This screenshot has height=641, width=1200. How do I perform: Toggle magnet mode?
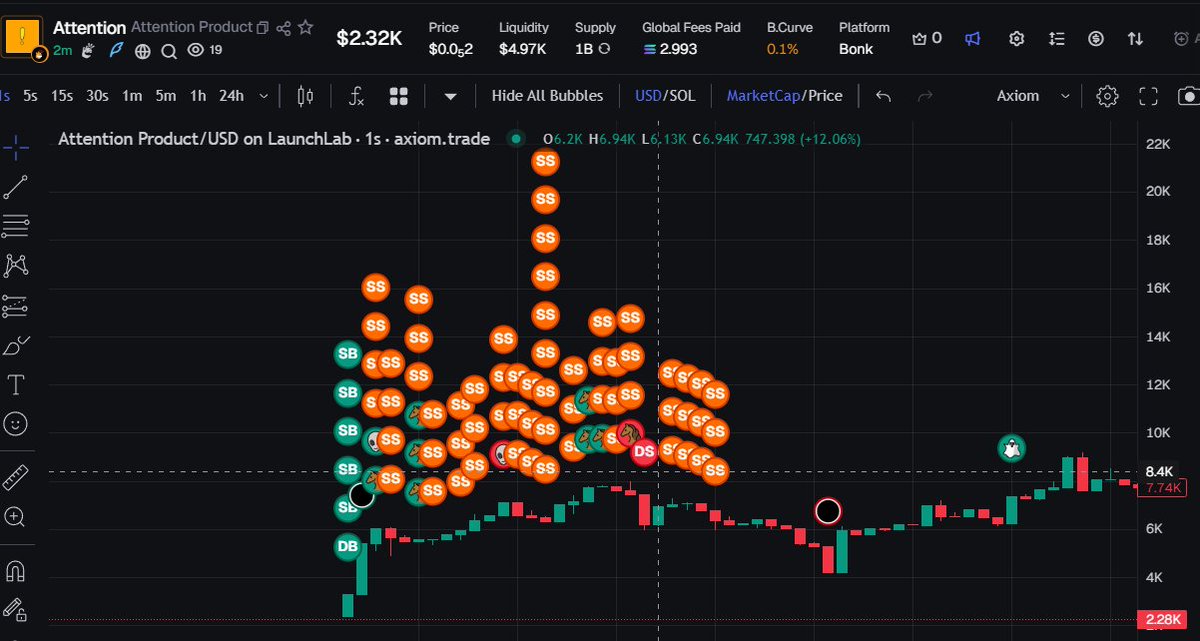pos(15,571)
